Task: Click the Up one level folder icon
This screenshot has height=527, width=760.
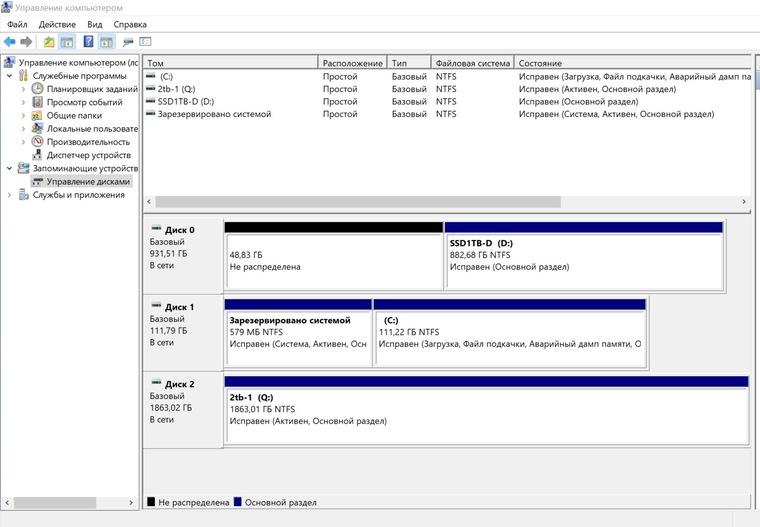Action: pos(48,42)
